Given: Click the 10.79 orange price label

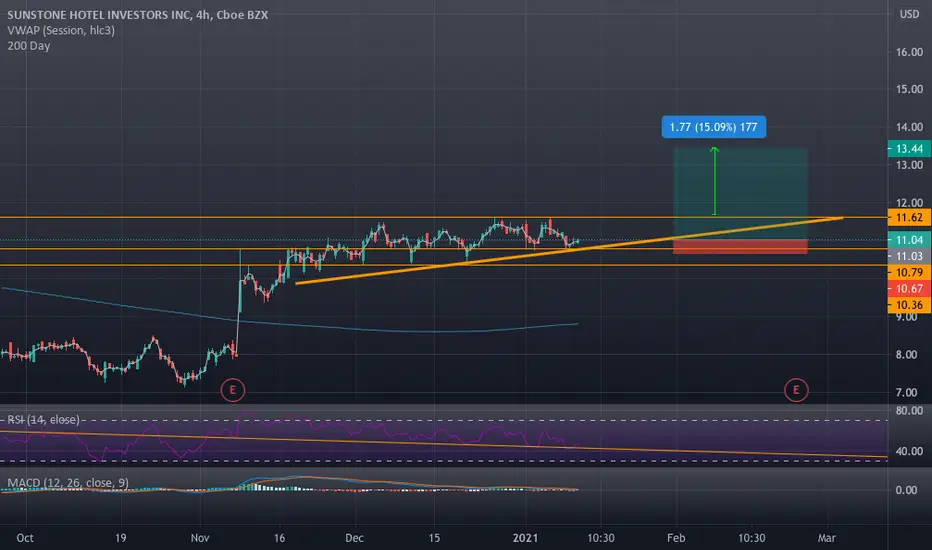Looking at the screenshot, I should pos(909,272).
